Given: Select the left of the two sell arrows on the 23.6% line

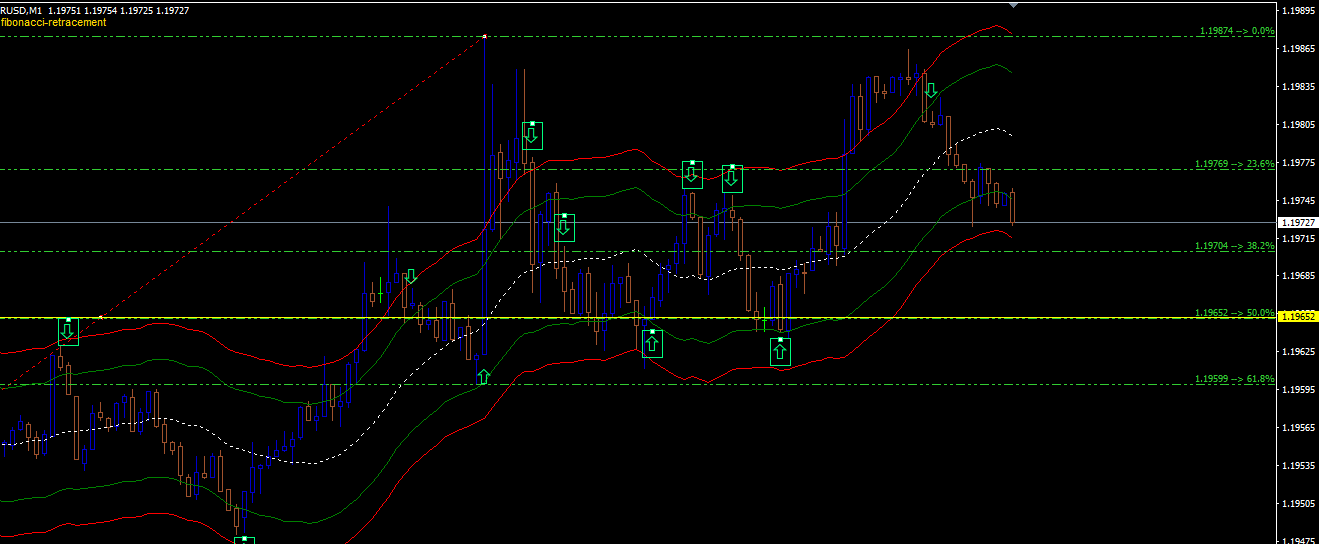Looking at the screenshot, I should point(691,175).
